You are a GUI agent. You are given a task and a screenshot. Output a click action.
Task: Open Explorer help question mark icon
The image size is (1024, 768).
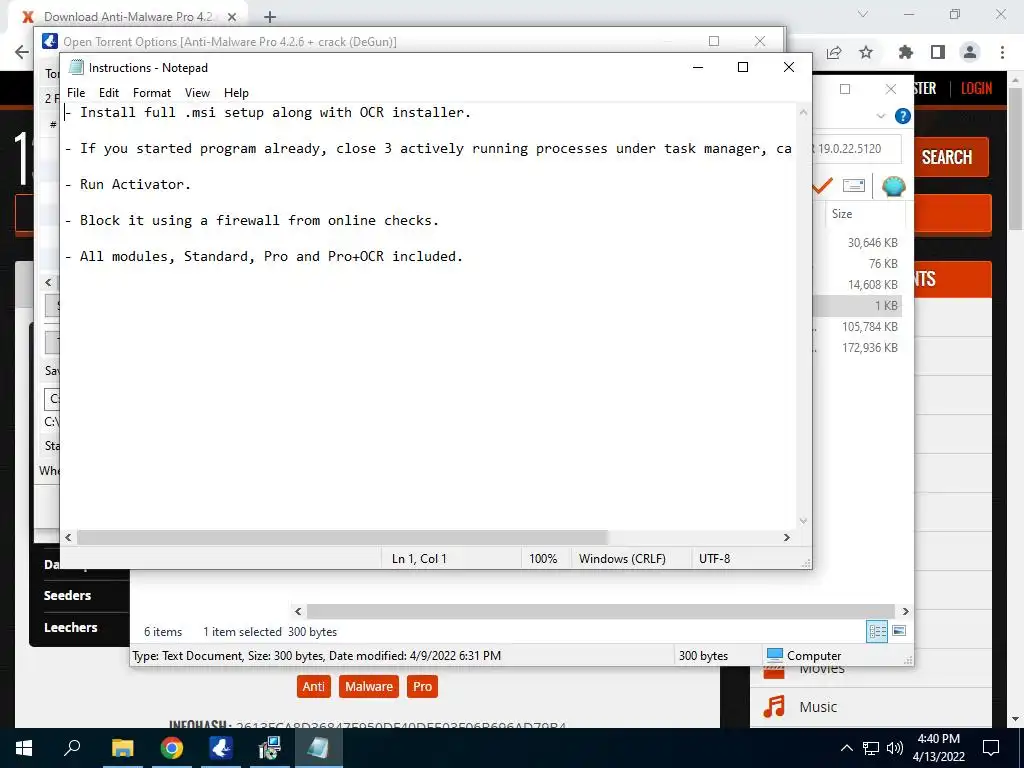coord(903,116)
